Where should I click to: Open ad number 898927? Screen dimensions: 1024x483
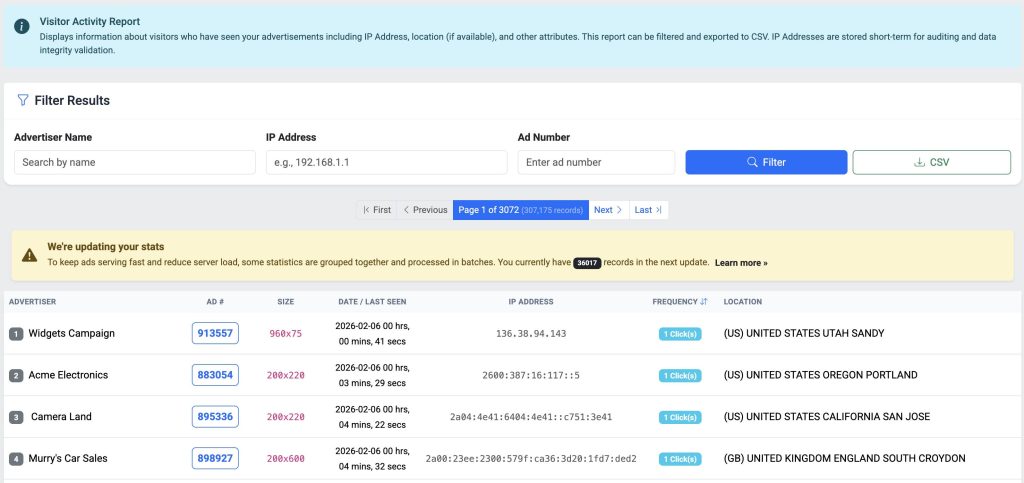(215, 459)
